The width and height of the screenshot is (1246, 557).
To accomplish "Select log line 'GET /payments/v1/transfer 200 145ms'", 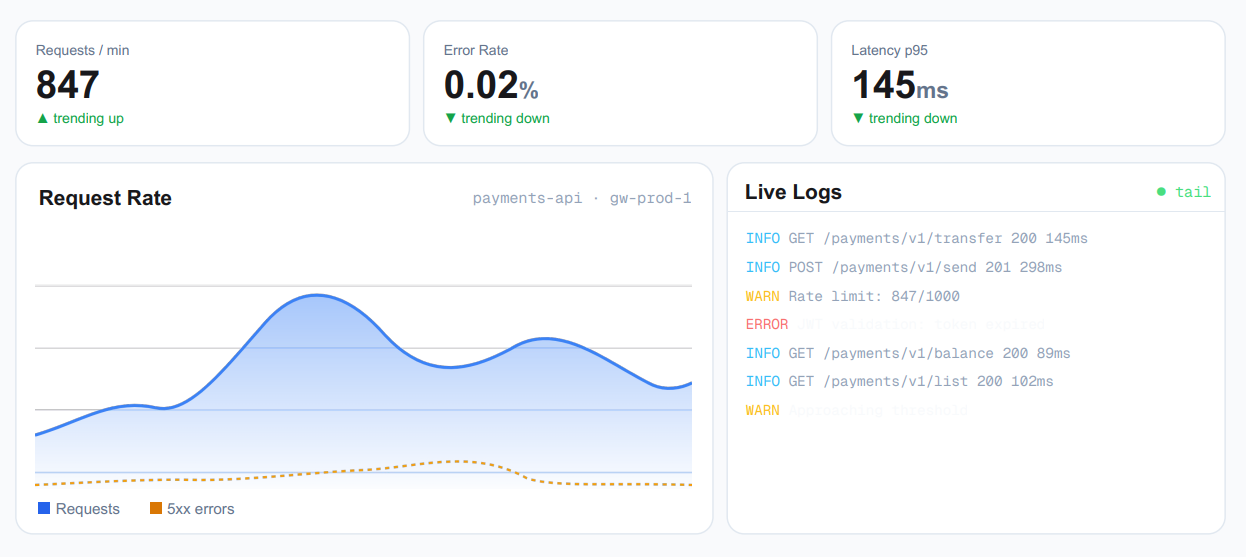I will click(938, 239).
